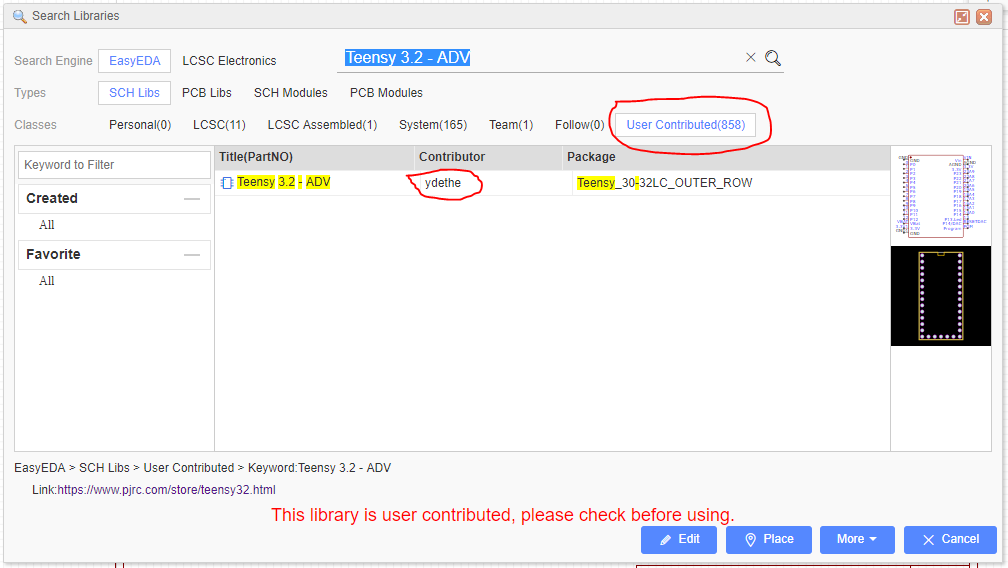Screen dimensions: 1008x568
Task: Sort by Package column header
Action: point(726,157)
